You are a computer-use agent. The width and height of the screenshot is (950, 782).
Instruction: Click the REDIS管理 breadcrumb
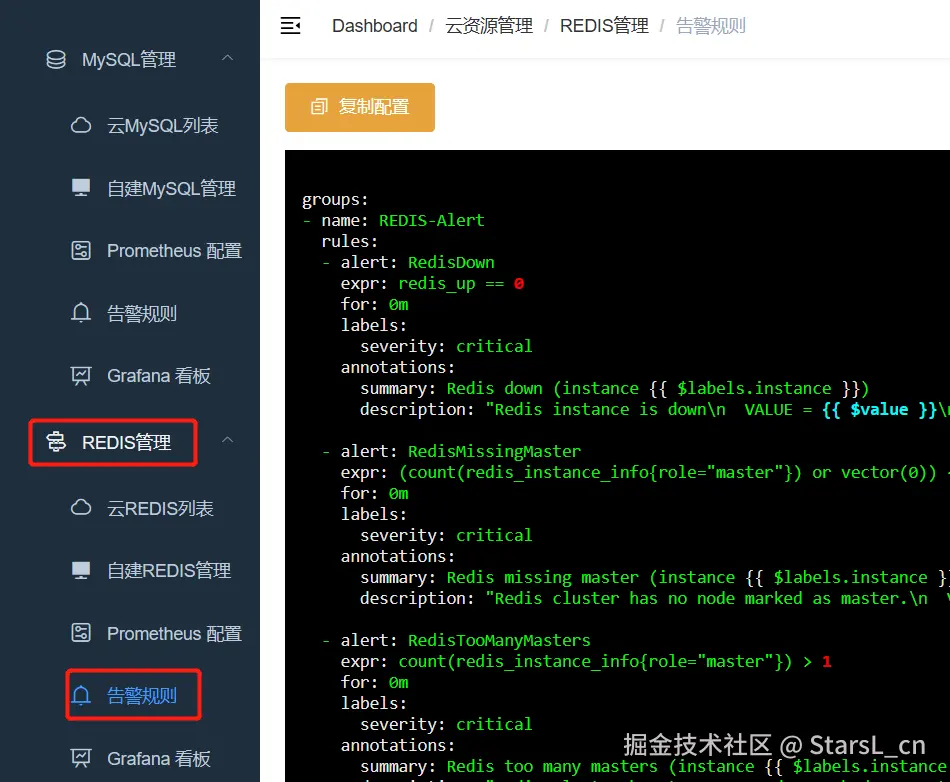[x=604, y=26]
